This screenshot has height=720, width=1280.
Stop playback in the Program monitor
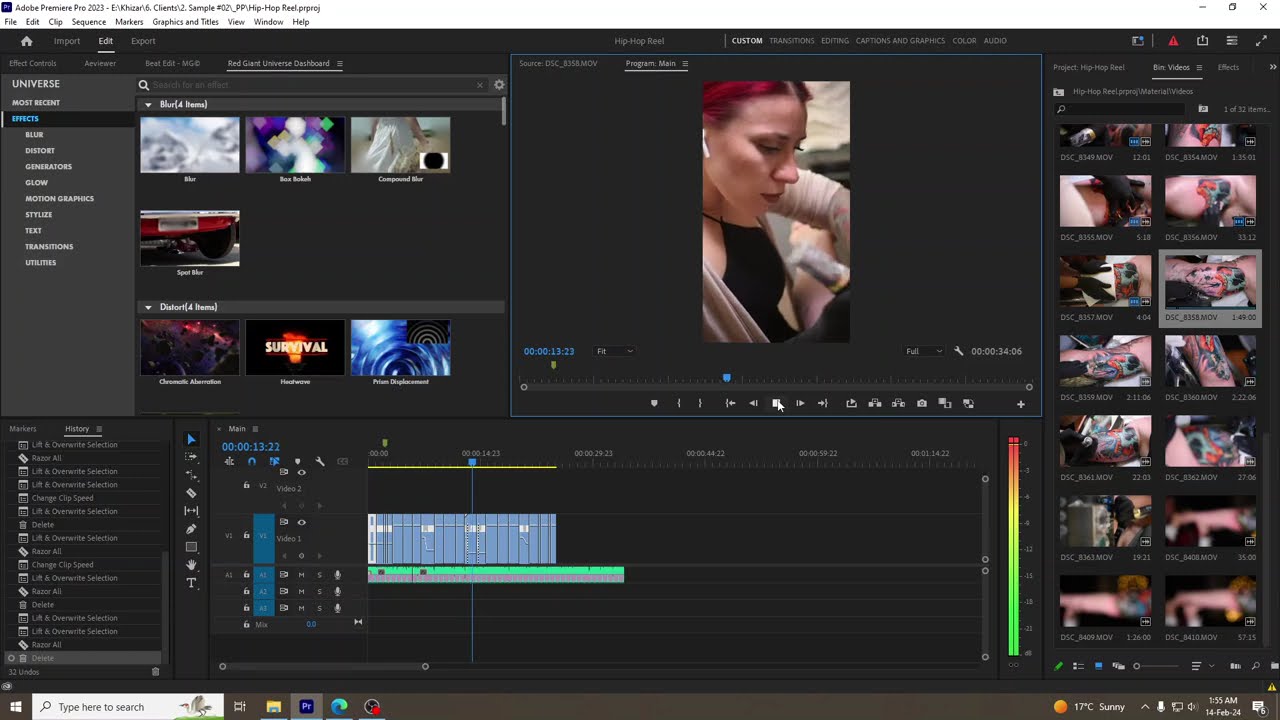click(776, 403)
